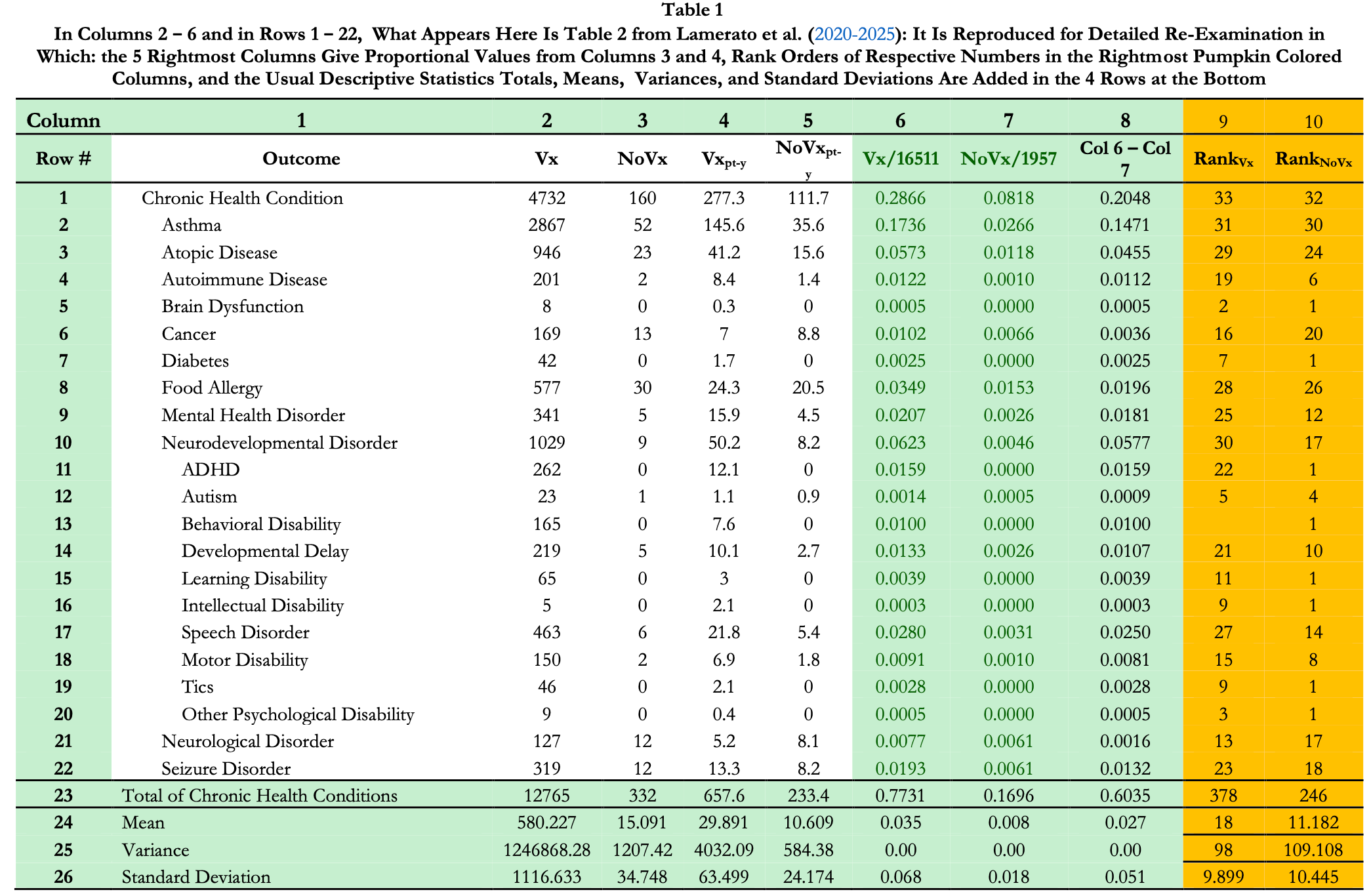Select the Row # header cell
This screenshot has height=896, width=1371.
[x=63, y=159]
